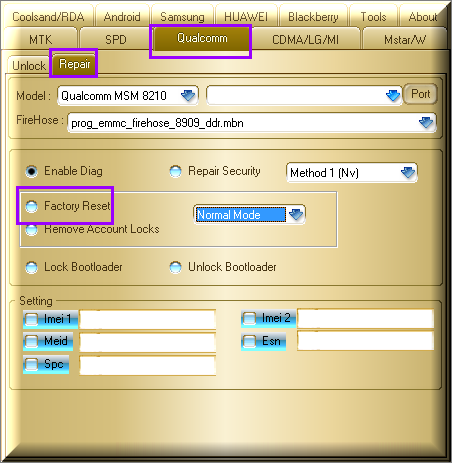This screenshot has height=463, width=452.
Task: Switch to the Unlock sub-tab
Action: click(x=29, y=65)
